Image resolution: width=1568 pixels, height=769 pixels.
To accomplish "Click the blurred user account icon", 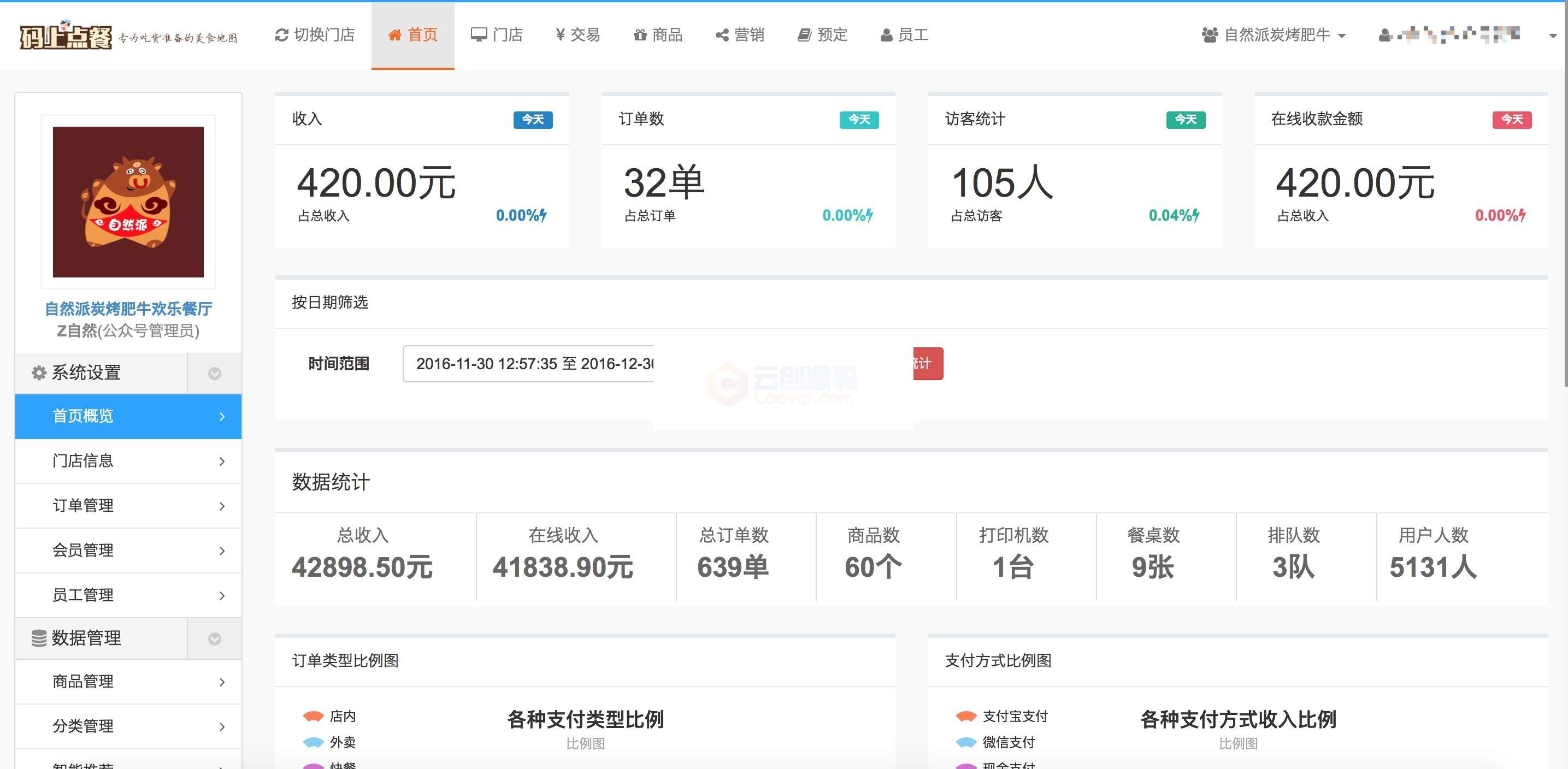I will 1385,36.
